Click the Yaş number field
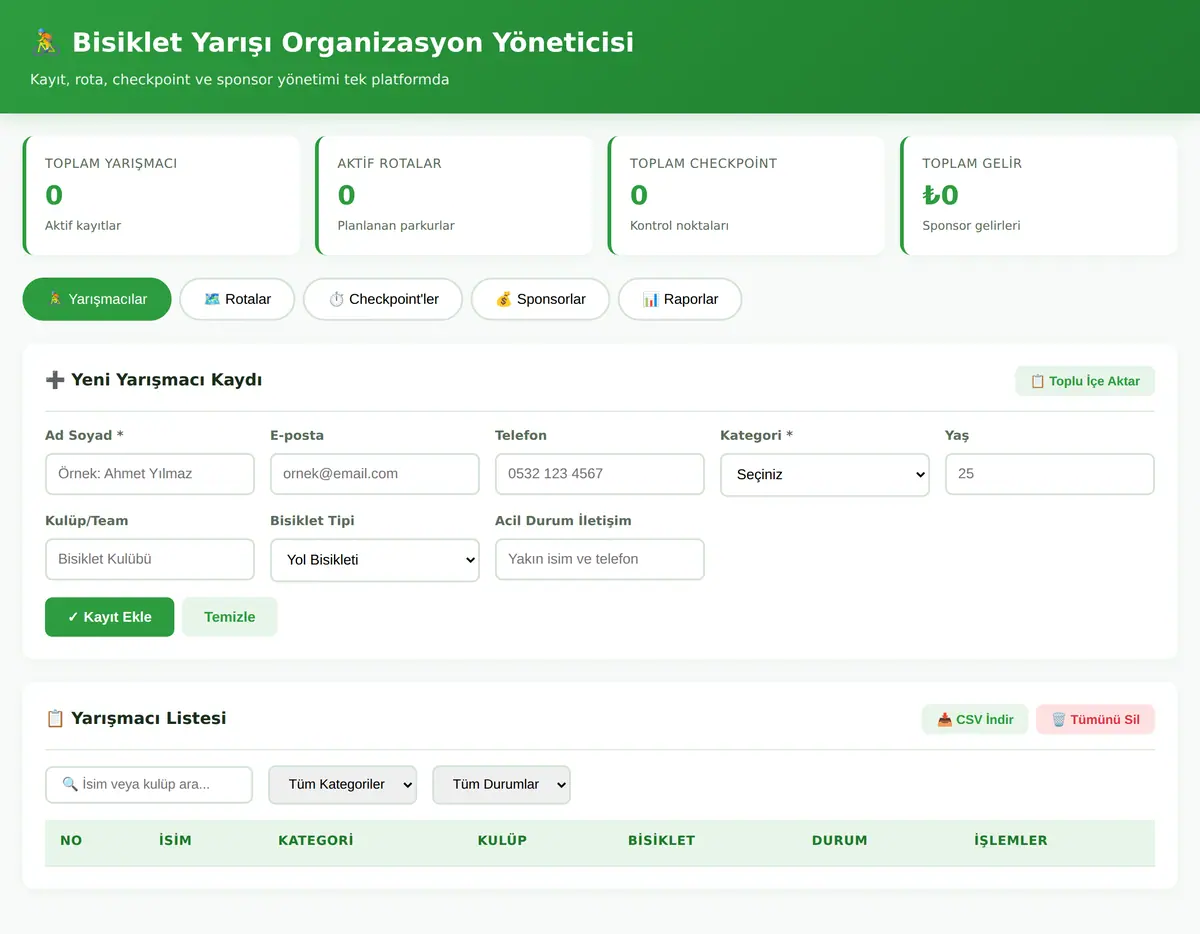Image resolution: width=1200 pixels, height=934 pixels. click(1050, 474)
